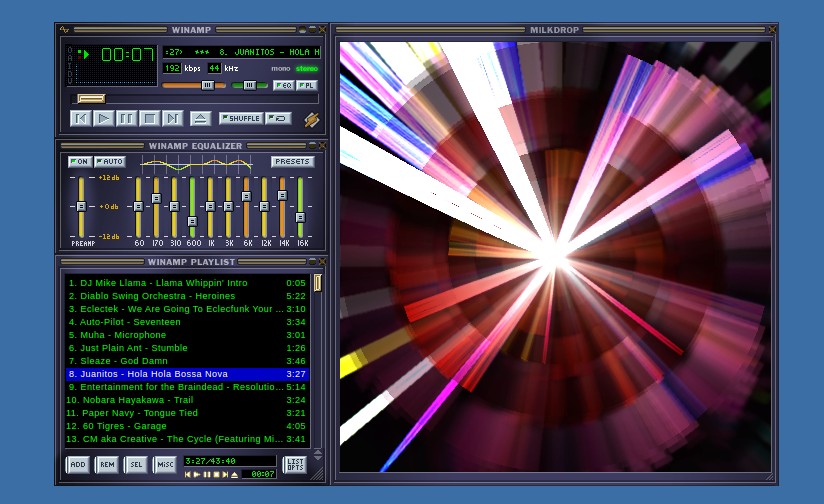The height and width of the screenshot is (504, 824).
Task: Select Nobara Hayakawa - Trail
Action: click(187, 400)
